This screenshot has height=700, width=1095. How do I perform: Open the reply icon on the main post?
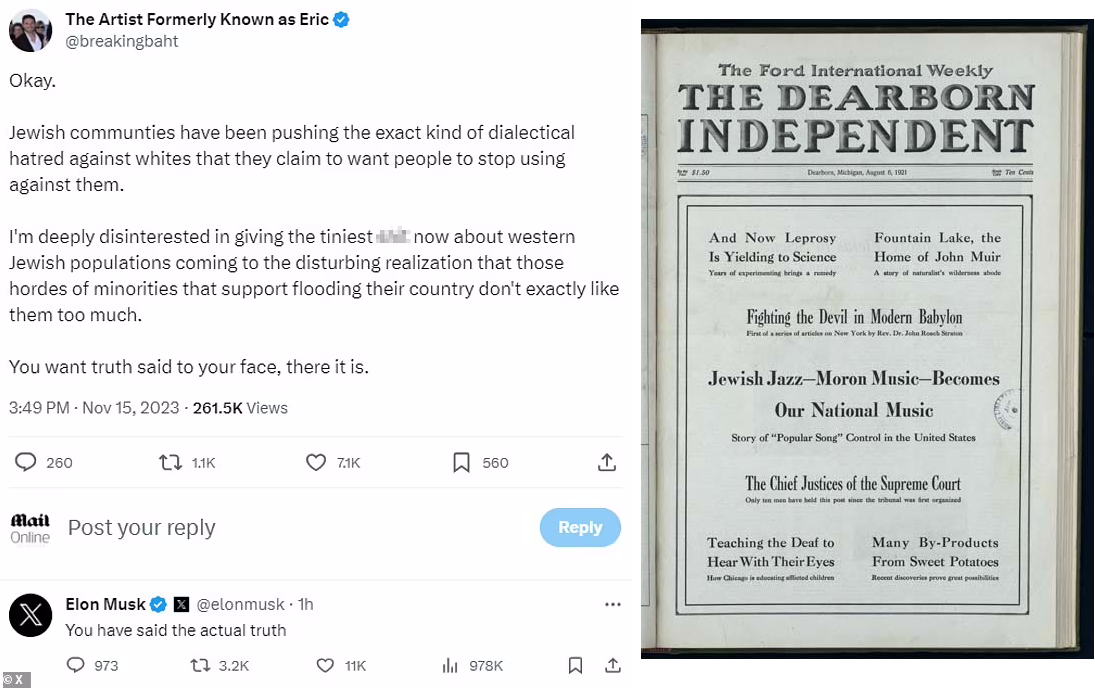[26, 462]
